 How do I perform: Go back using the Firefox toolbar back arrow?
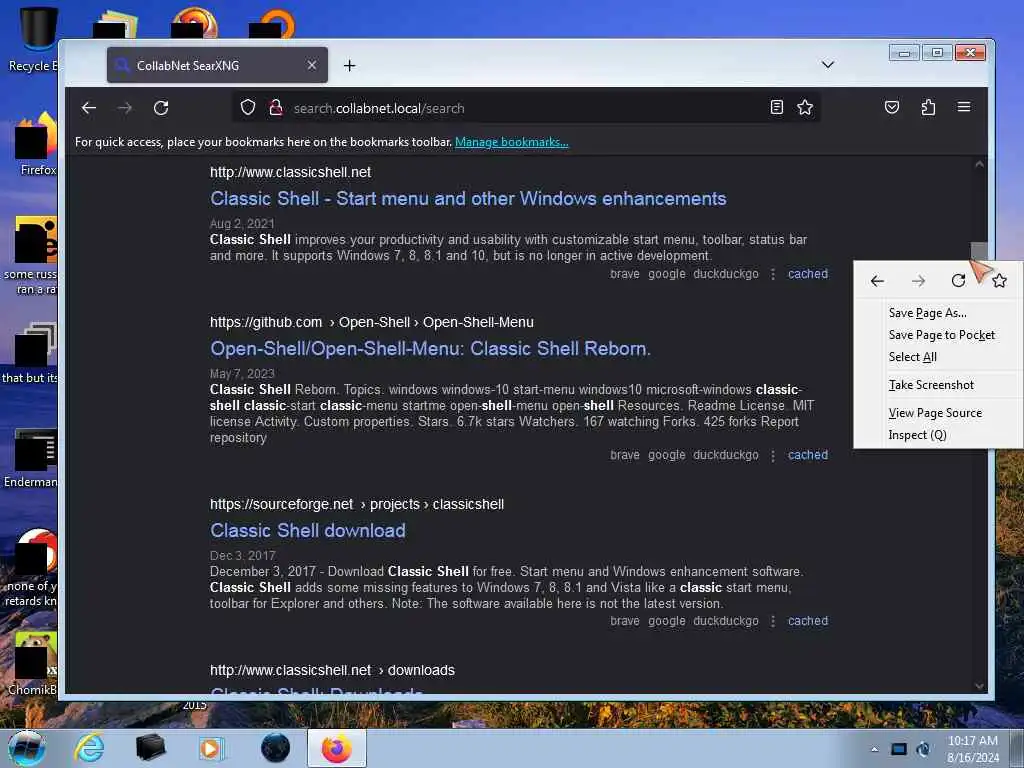pos(89,108)
